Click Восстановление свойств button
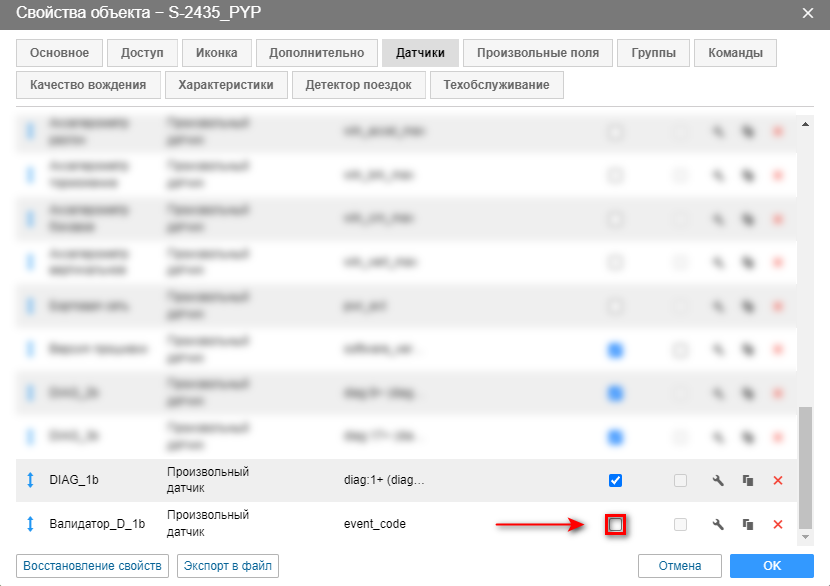This screenshot has height=586, width=830. pyautogui.click(x=93, y=566)
